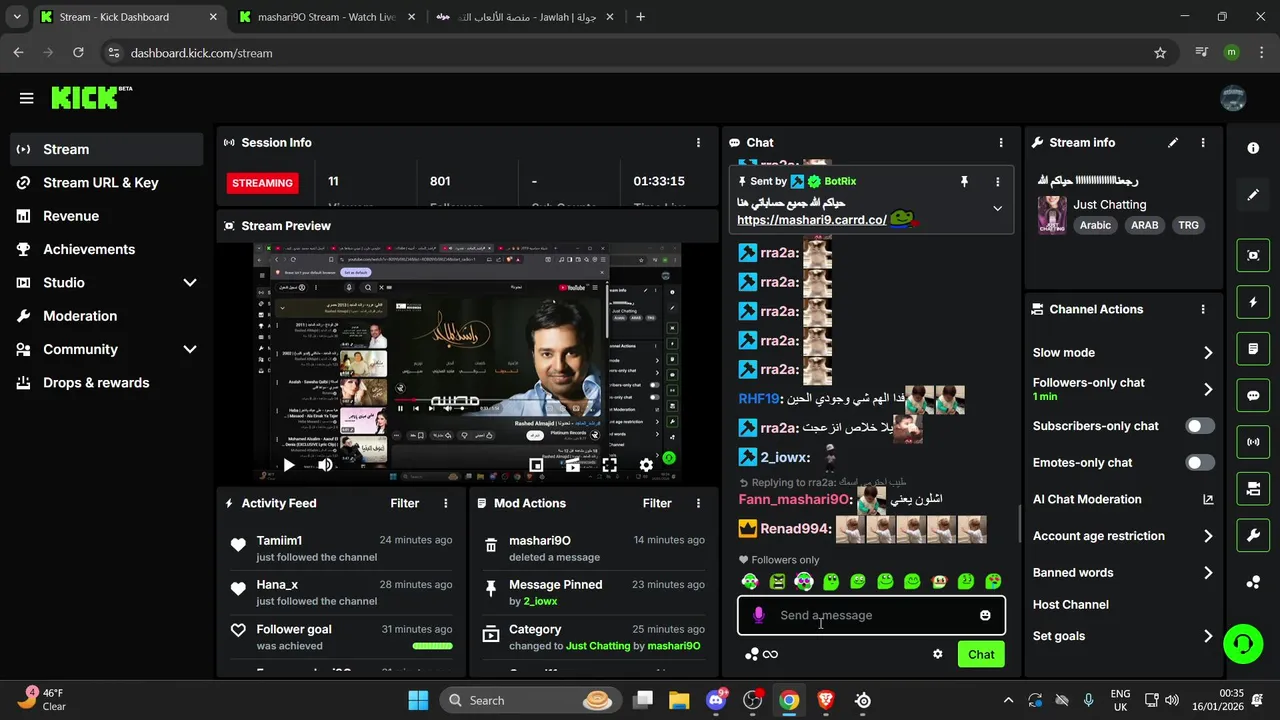Image resolution: width=1280 pixels, height=720 pixels.
Task: Open Channel Actions three-dot menu
Action: pyautogui.click(x=1203, y=310)
